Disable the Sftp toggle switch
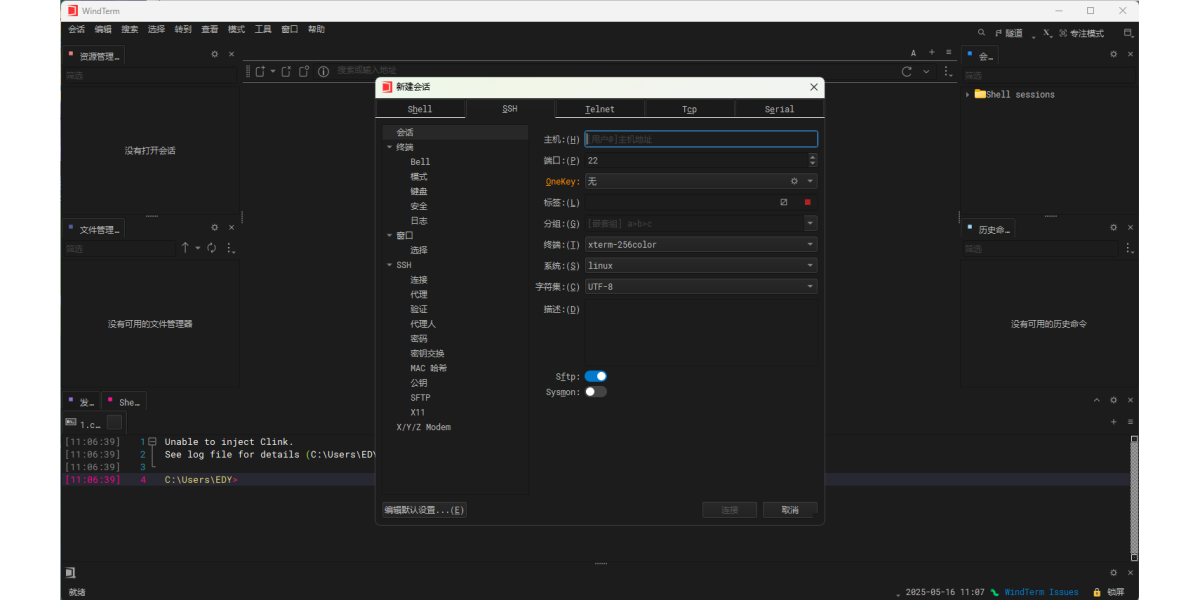Viewport: 1200px width, 600px height. [596, 376]
